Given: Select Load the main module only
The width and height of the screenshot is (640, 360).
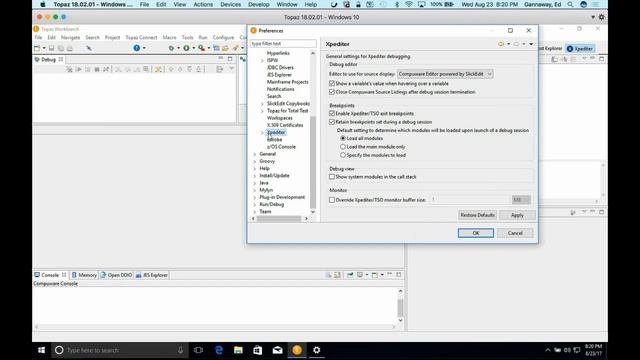Looking at the screenshot, I should 343,147.
